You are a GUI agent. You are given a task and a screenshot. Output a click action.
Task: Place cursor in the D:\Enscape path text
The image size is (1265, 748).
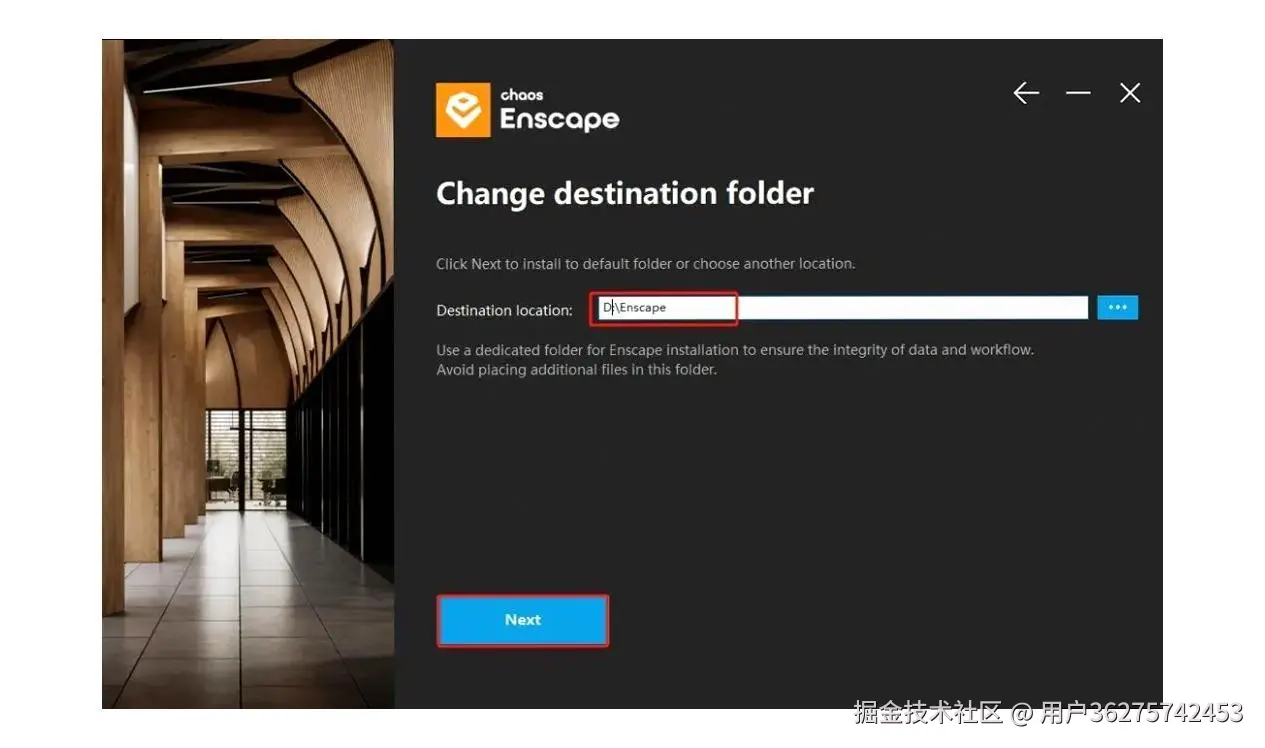click(635, 308)
